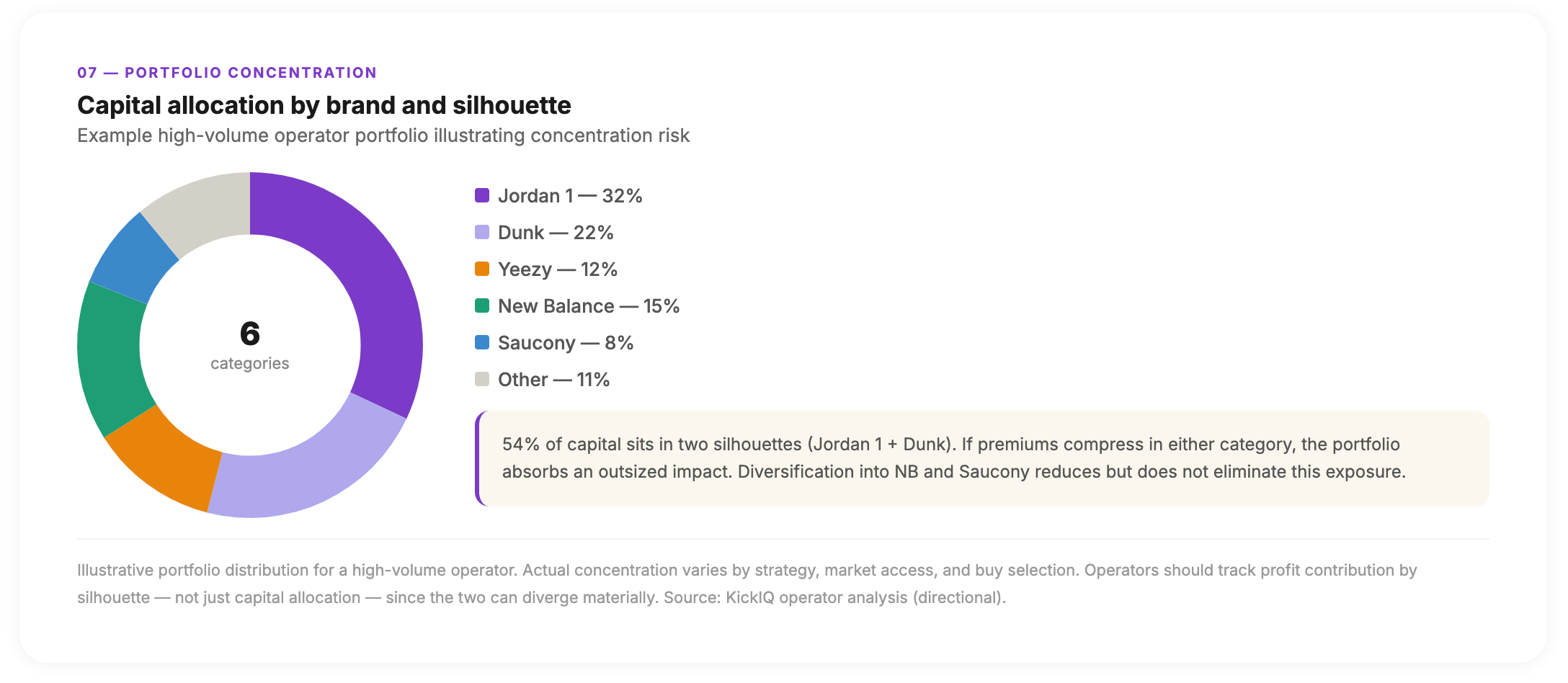Click the "Dunk — 22%" legend label
1568x683 pixels.
555,233
